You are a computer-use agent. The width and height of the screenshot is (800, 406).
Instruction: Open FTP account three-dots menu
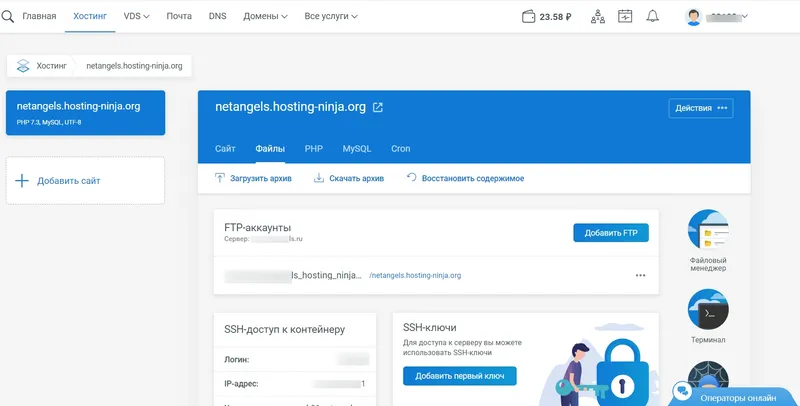640,275
